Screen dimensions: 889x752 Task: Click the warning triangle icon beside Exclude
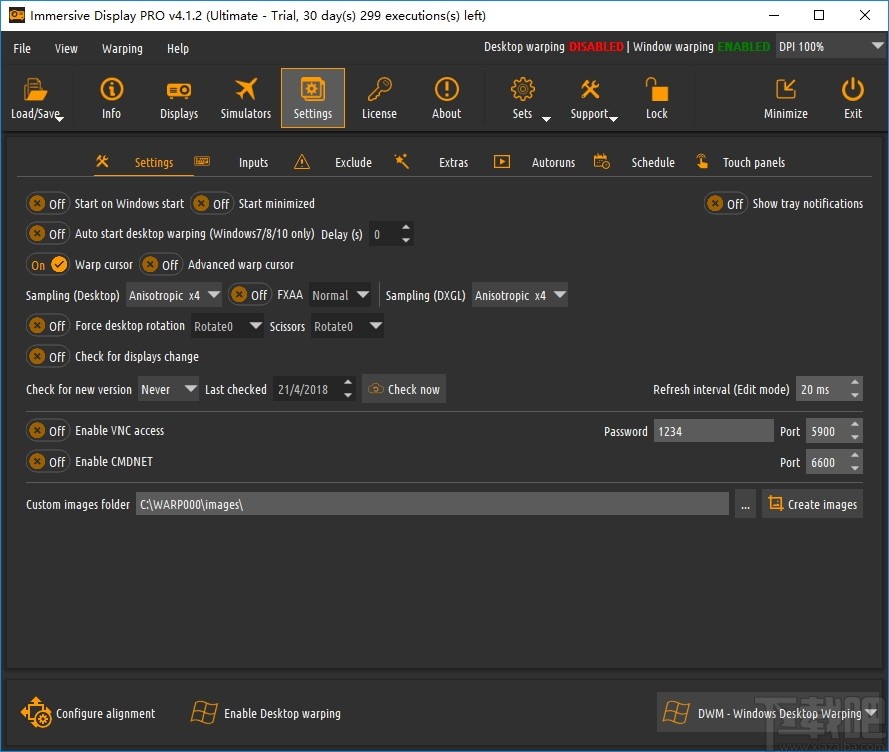pos(302,162)
